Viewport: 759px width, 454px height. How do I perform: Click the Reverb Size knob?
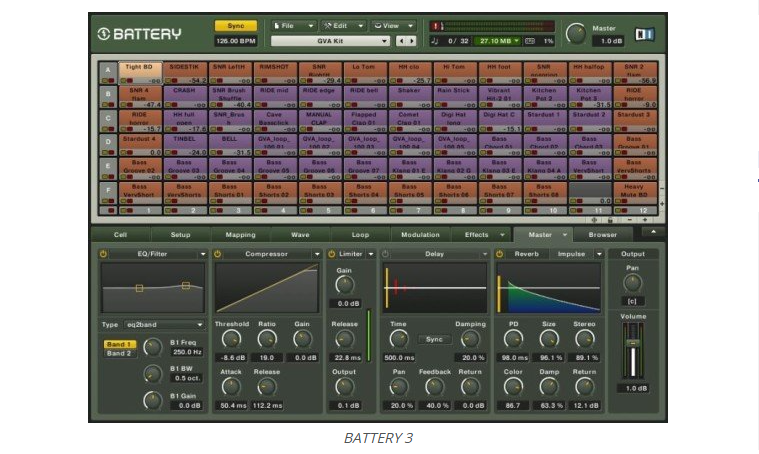pyautogui.click(x=549, y=339)
